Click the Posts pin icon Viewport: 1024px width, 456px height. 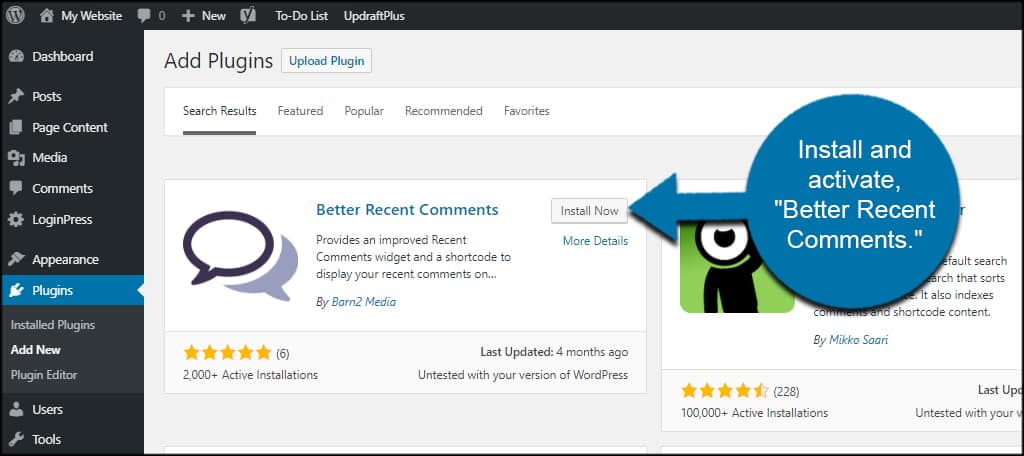16,97
